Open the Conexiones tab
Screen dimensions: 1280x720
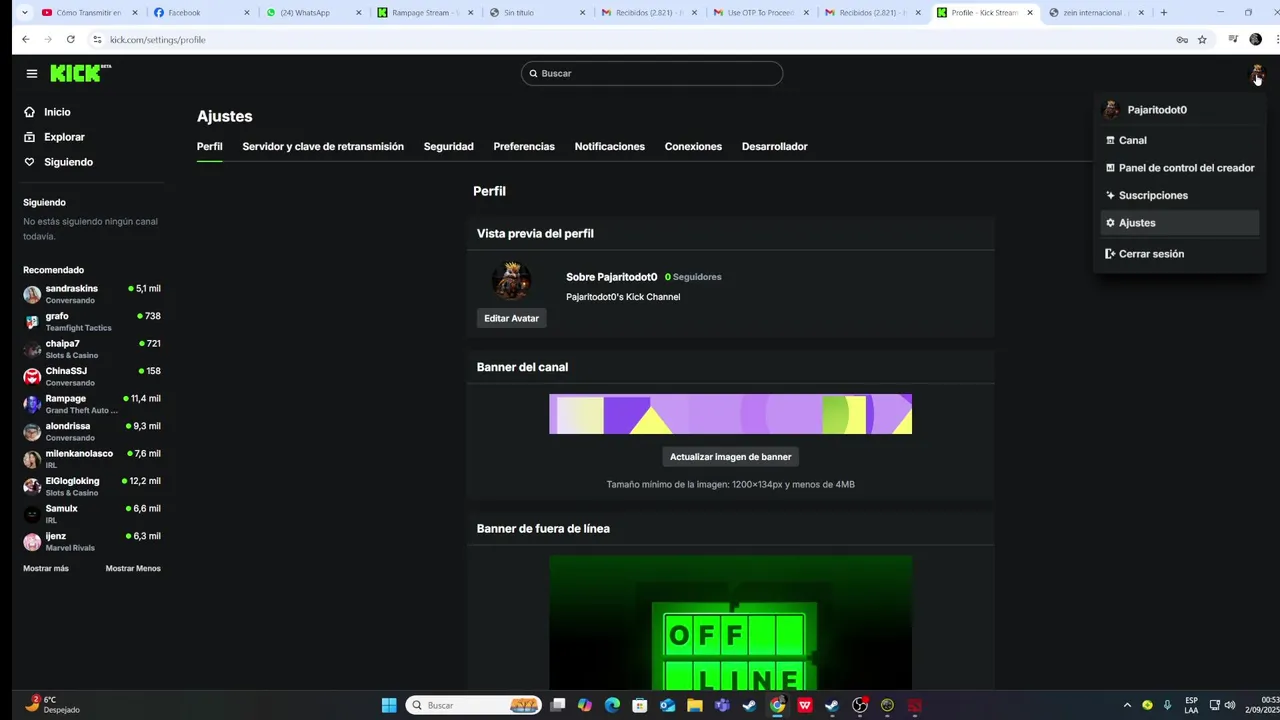pyautogui.click(x=693, y=146)
